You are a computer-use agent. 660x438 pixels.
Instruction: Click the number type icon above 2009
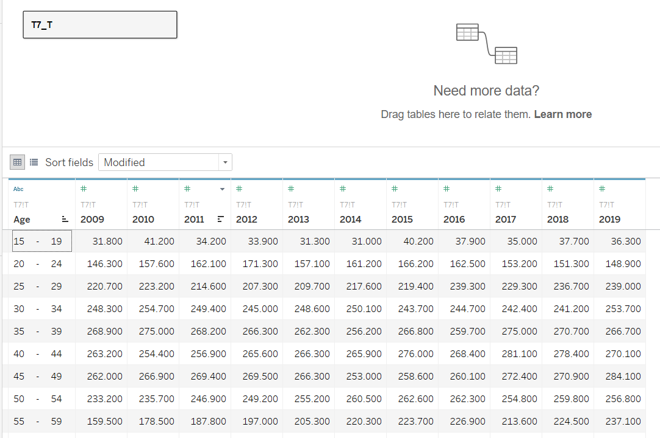[83, 188]
